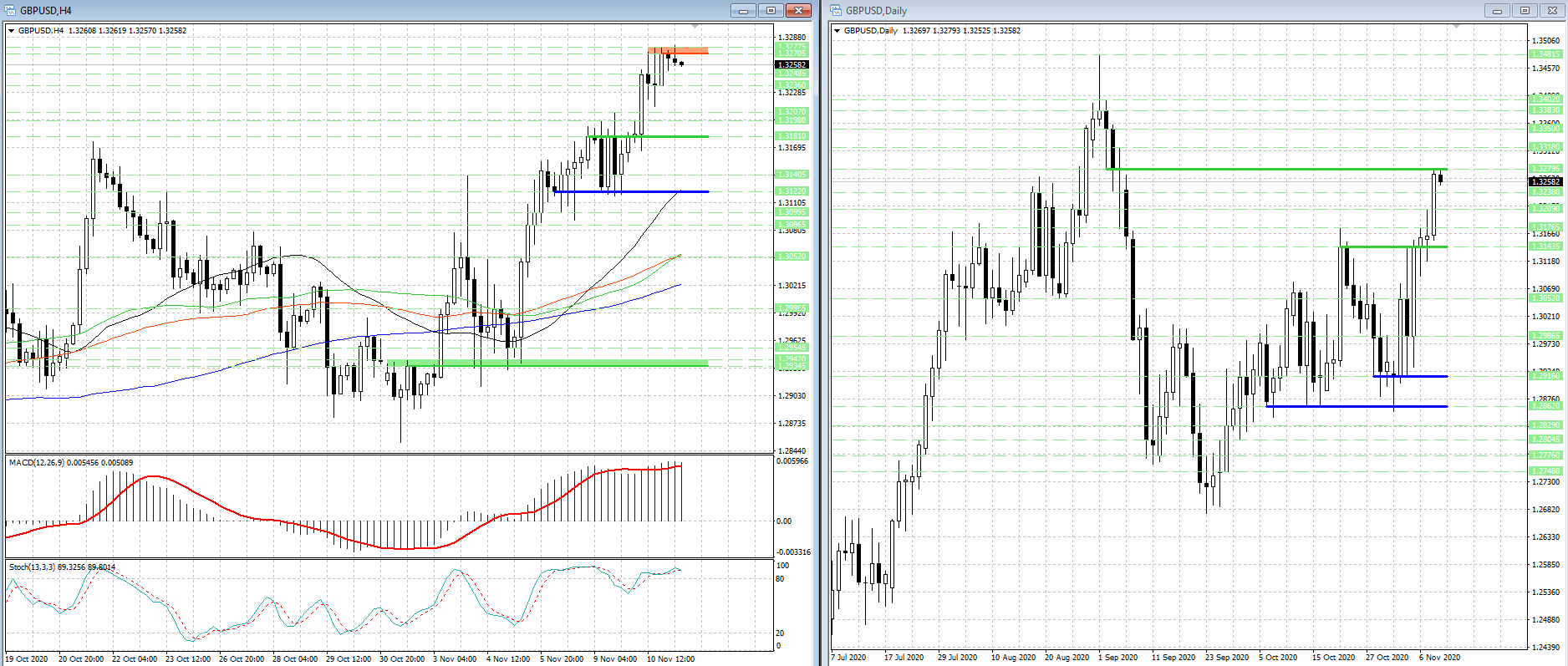
Task: Click the GBPUSD,Daily chart window icon
Action: [x=837, y=11]
